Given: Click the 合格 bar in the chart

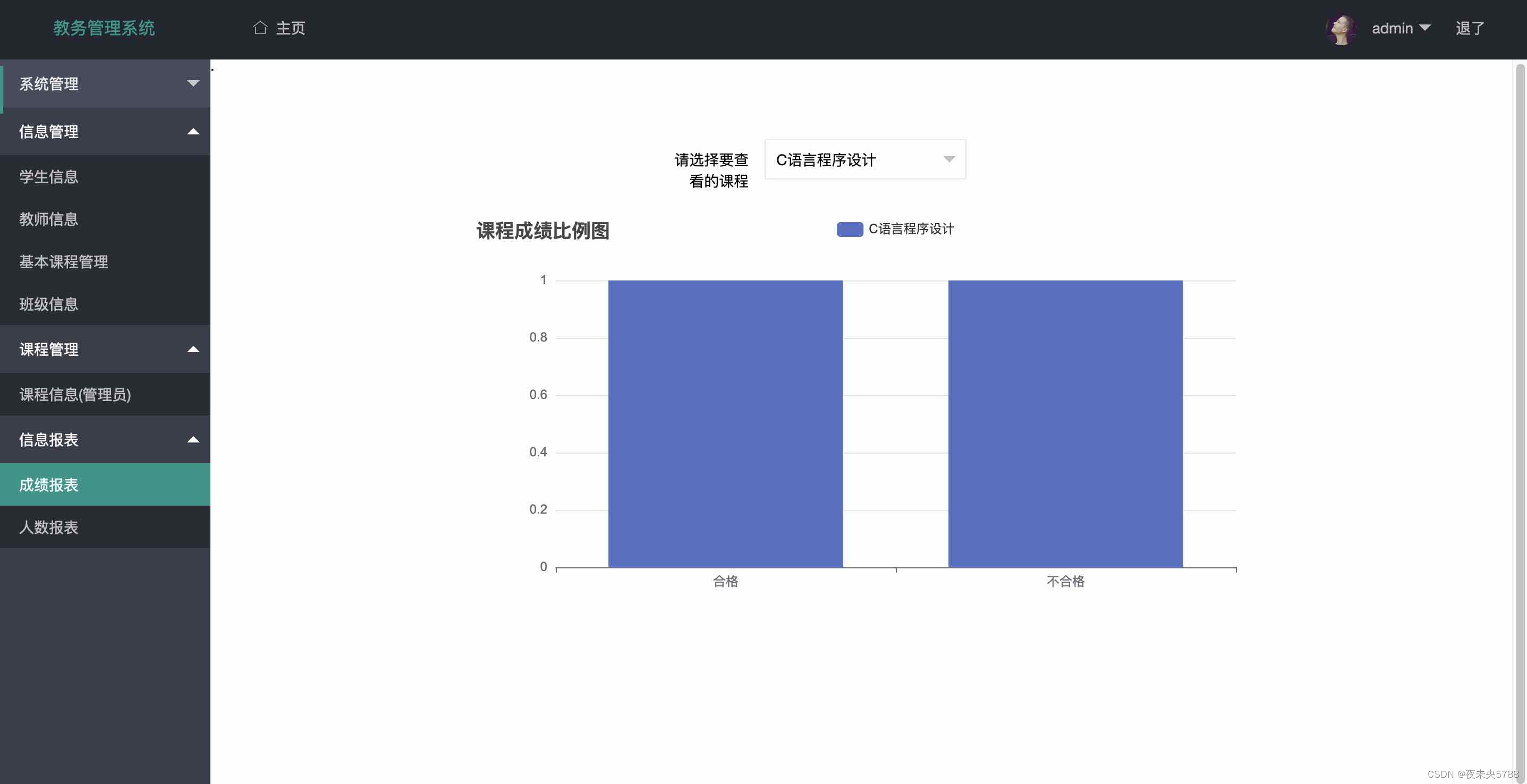Looking at the screenshot, I should pos(726,424).
